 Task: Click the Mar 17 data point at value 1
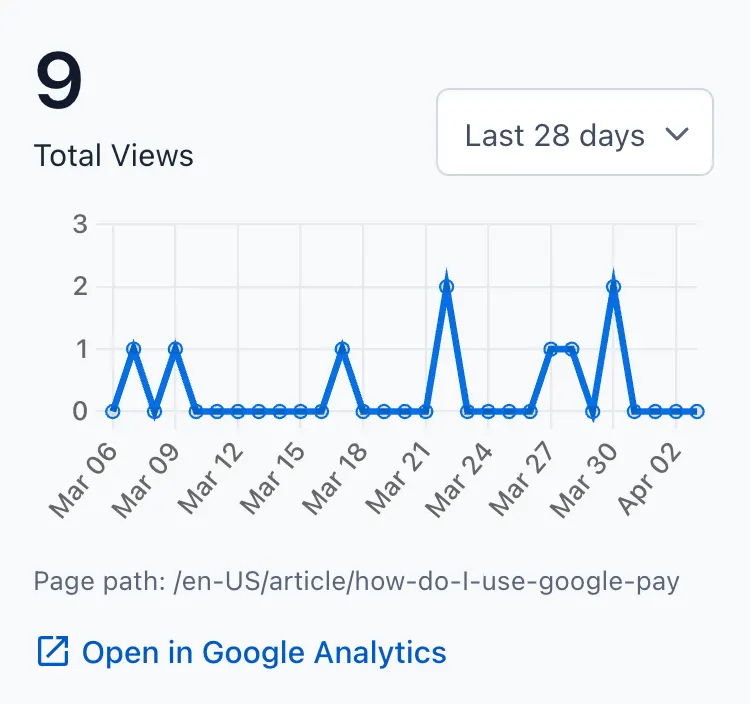coord(342,349)
